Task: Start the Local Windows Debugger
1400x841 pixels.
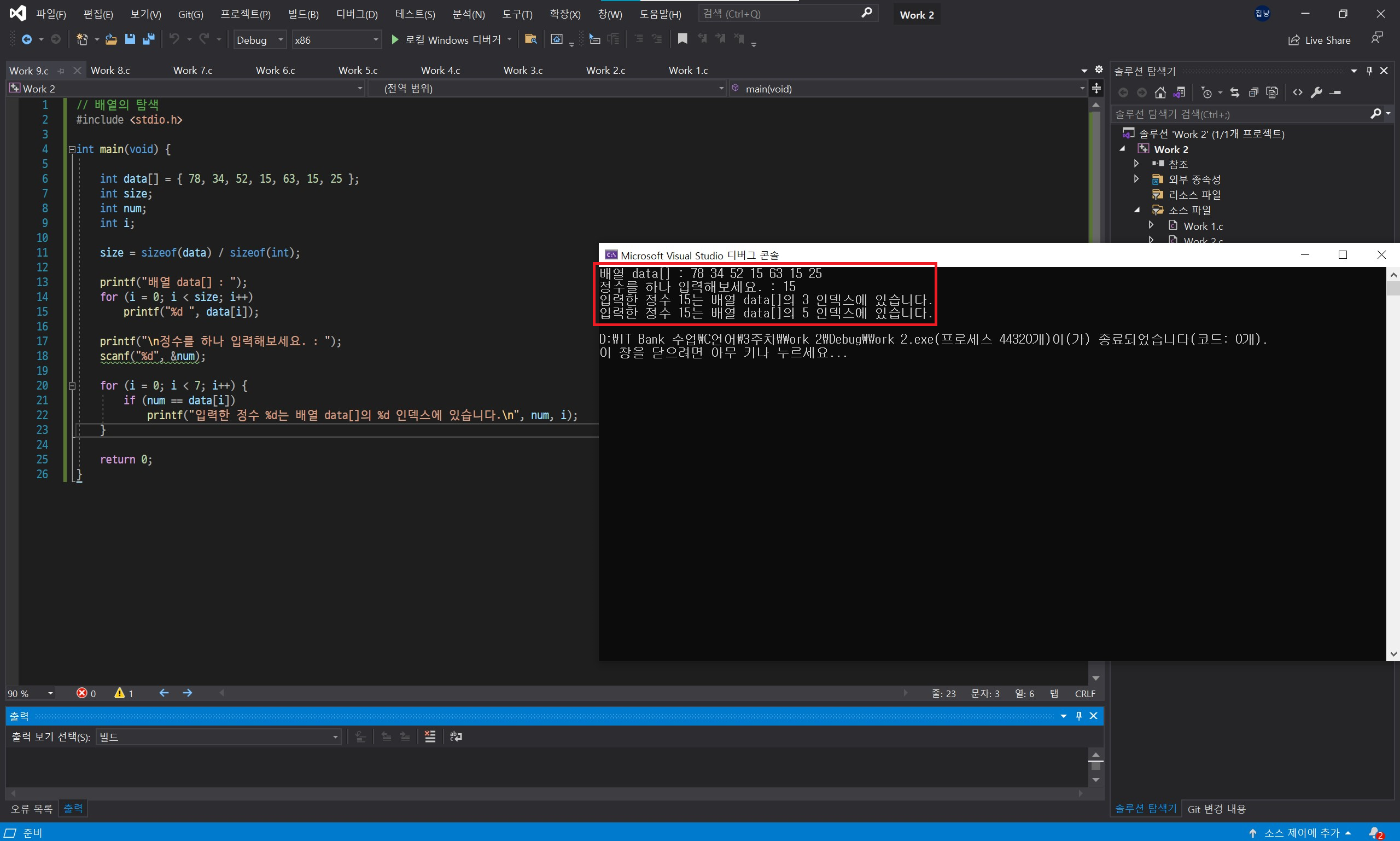Action: 447,39
